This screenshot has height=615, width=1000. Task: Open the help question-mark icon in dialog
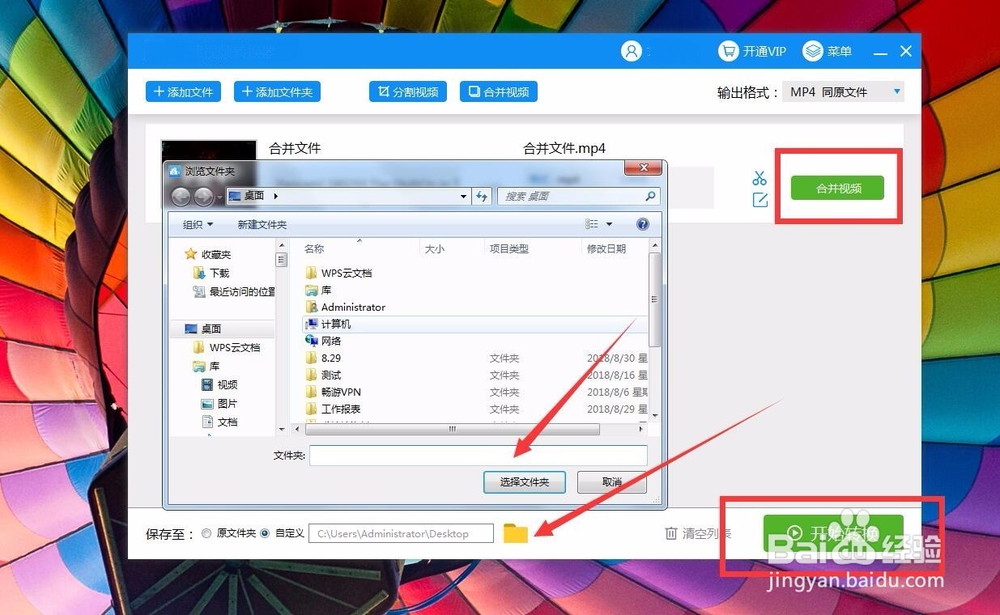pos(640,224)
